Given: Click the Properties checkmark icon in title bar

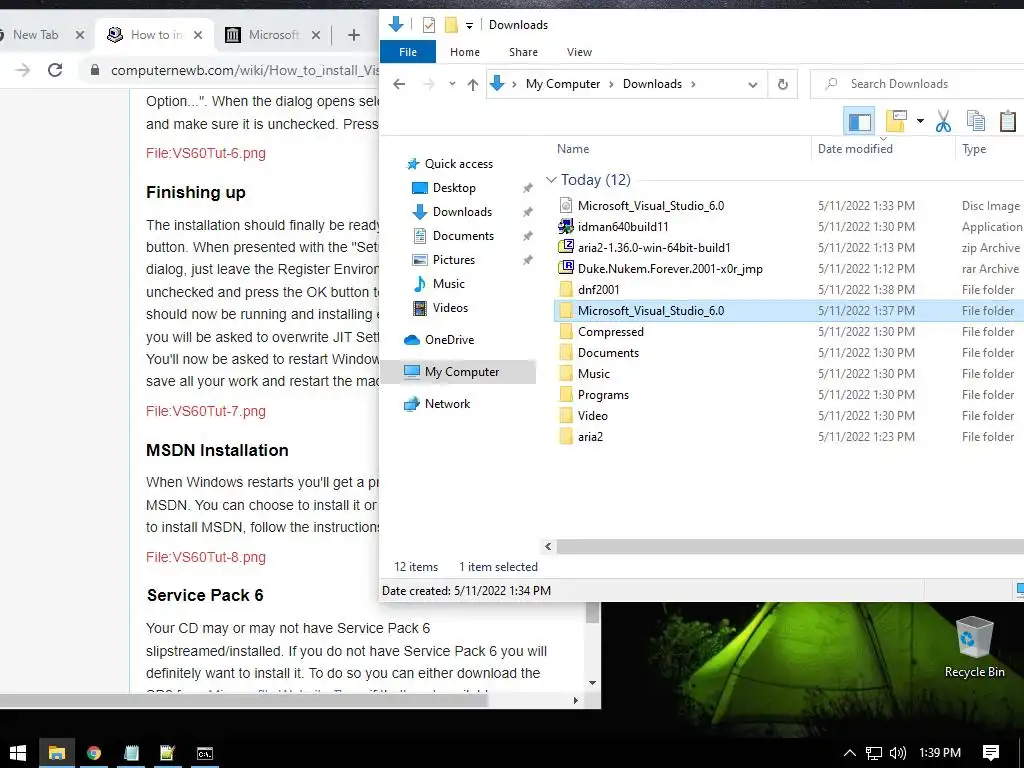Looking at the screenshot, I should click(x=428, y=25).
